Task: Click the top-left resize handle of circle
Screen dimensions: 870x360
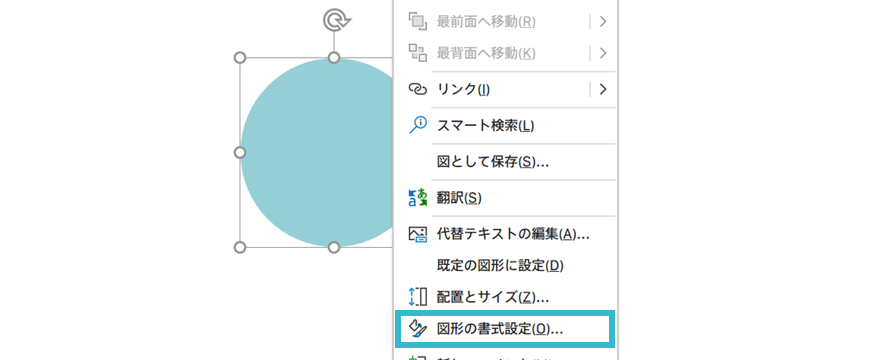Action: [x=240, y=58]
